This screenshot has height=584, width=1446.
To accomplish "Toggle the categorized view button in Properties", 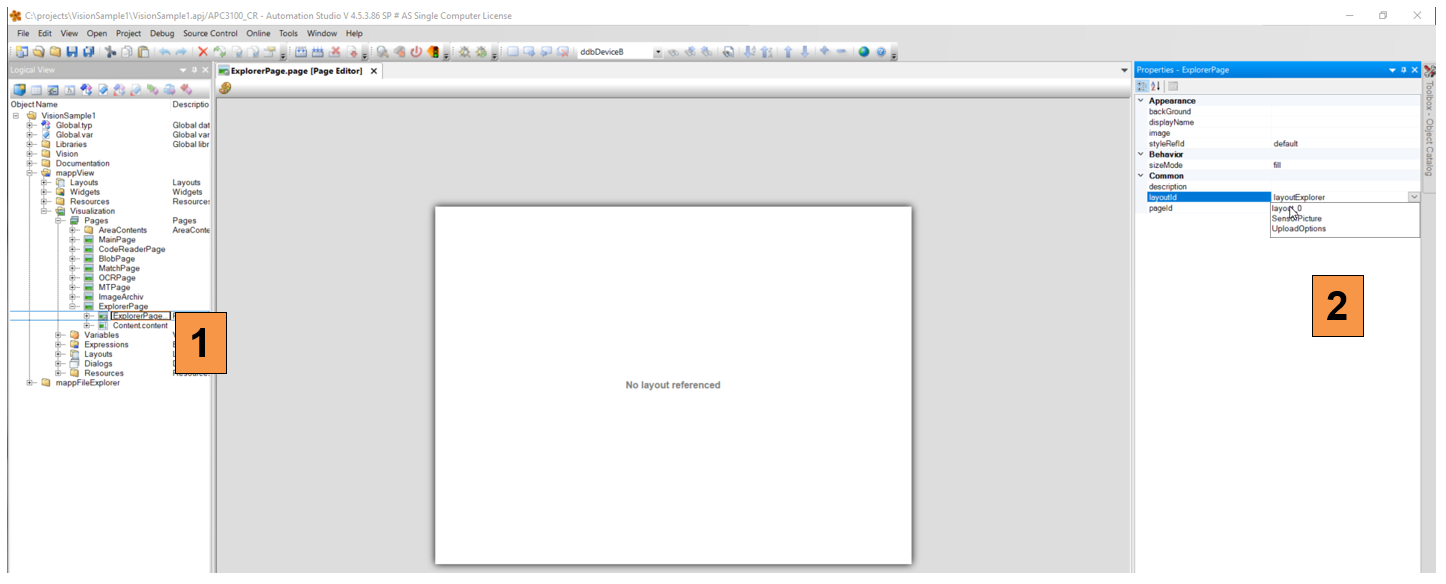I will 1143,86.
